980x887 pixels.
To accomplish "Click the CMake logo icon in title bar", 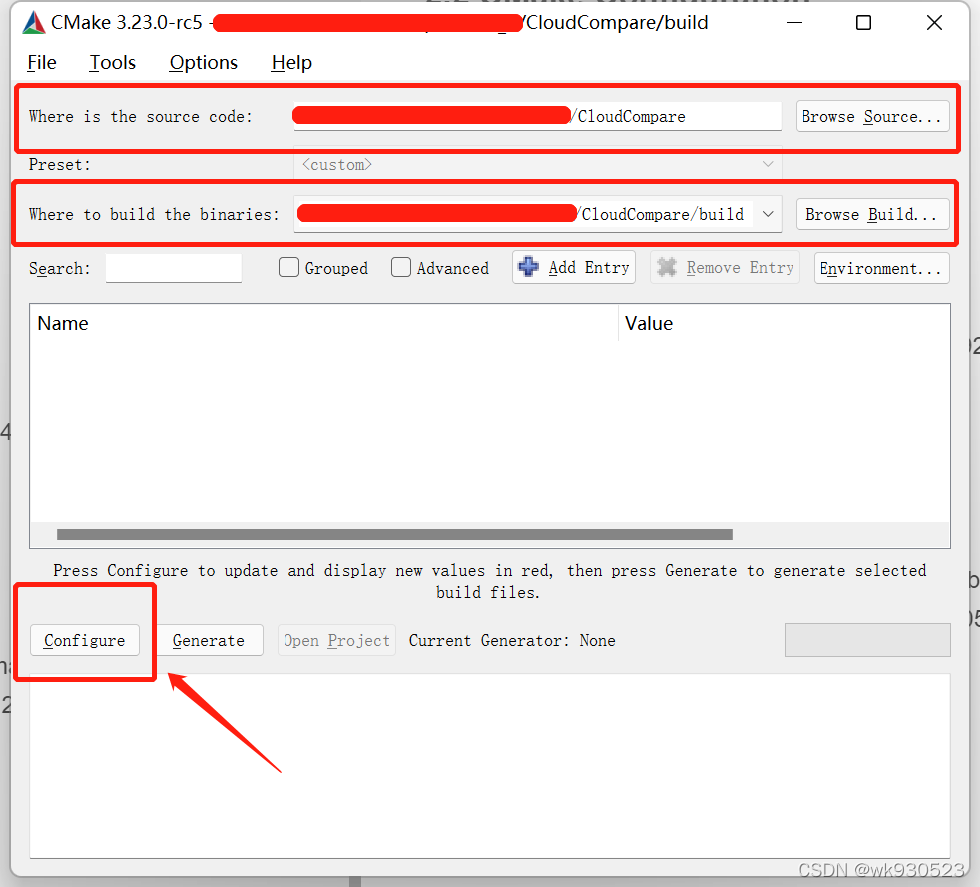I will coord(34,23).
